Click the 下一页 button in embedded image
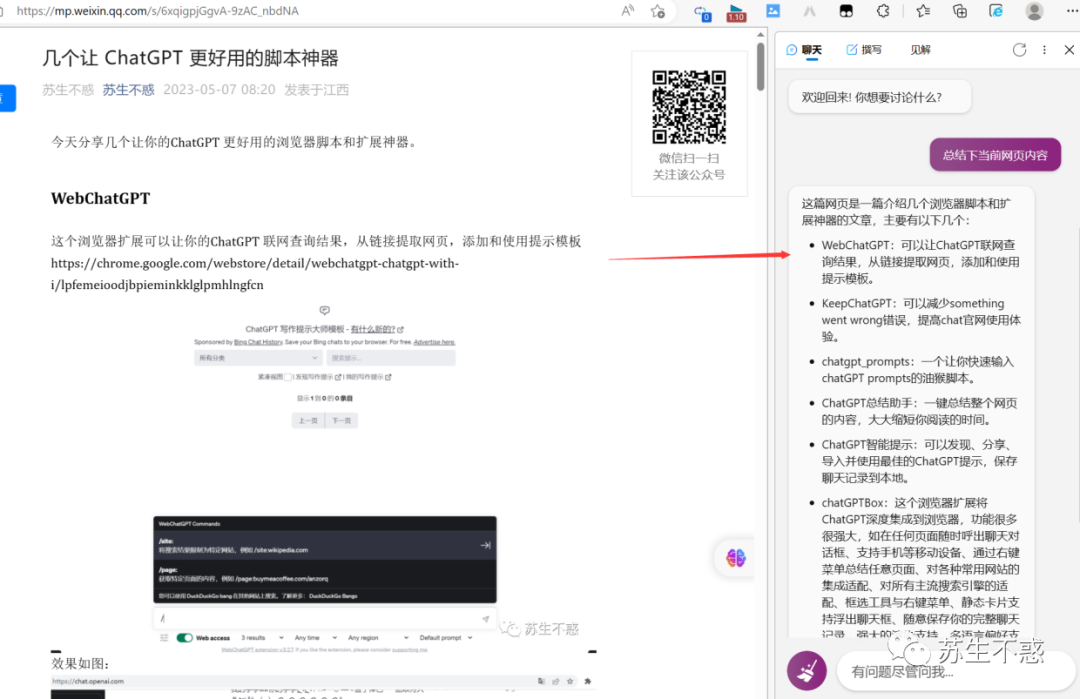1080x699 pixels. pos(341,420)
